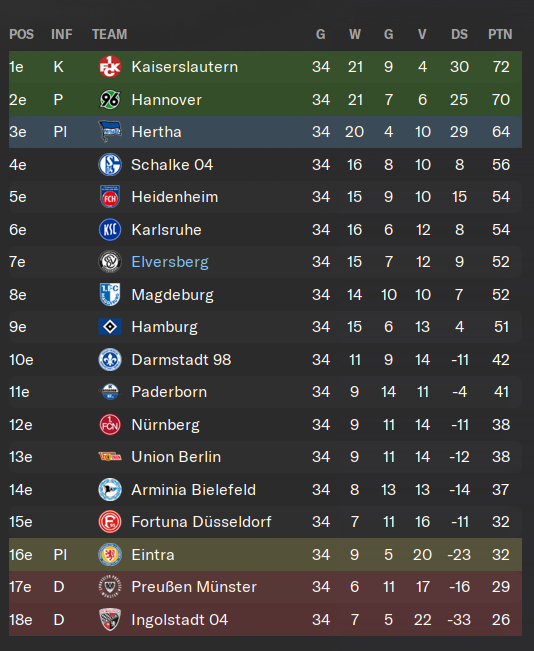534x651 pixels.
Task: Click the TEAM column header
Action: coord(110,34)
